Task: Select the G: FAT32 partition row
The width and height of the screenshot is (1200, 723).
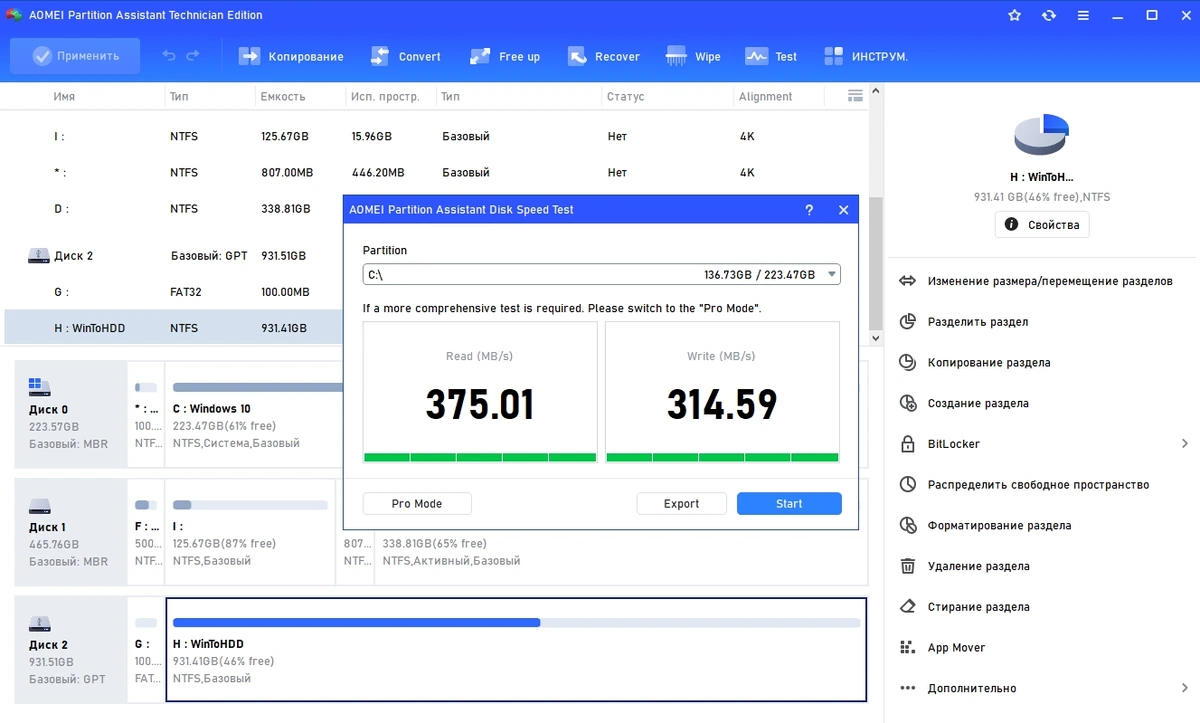Action: pyautogui.click(x=174, y=292)
